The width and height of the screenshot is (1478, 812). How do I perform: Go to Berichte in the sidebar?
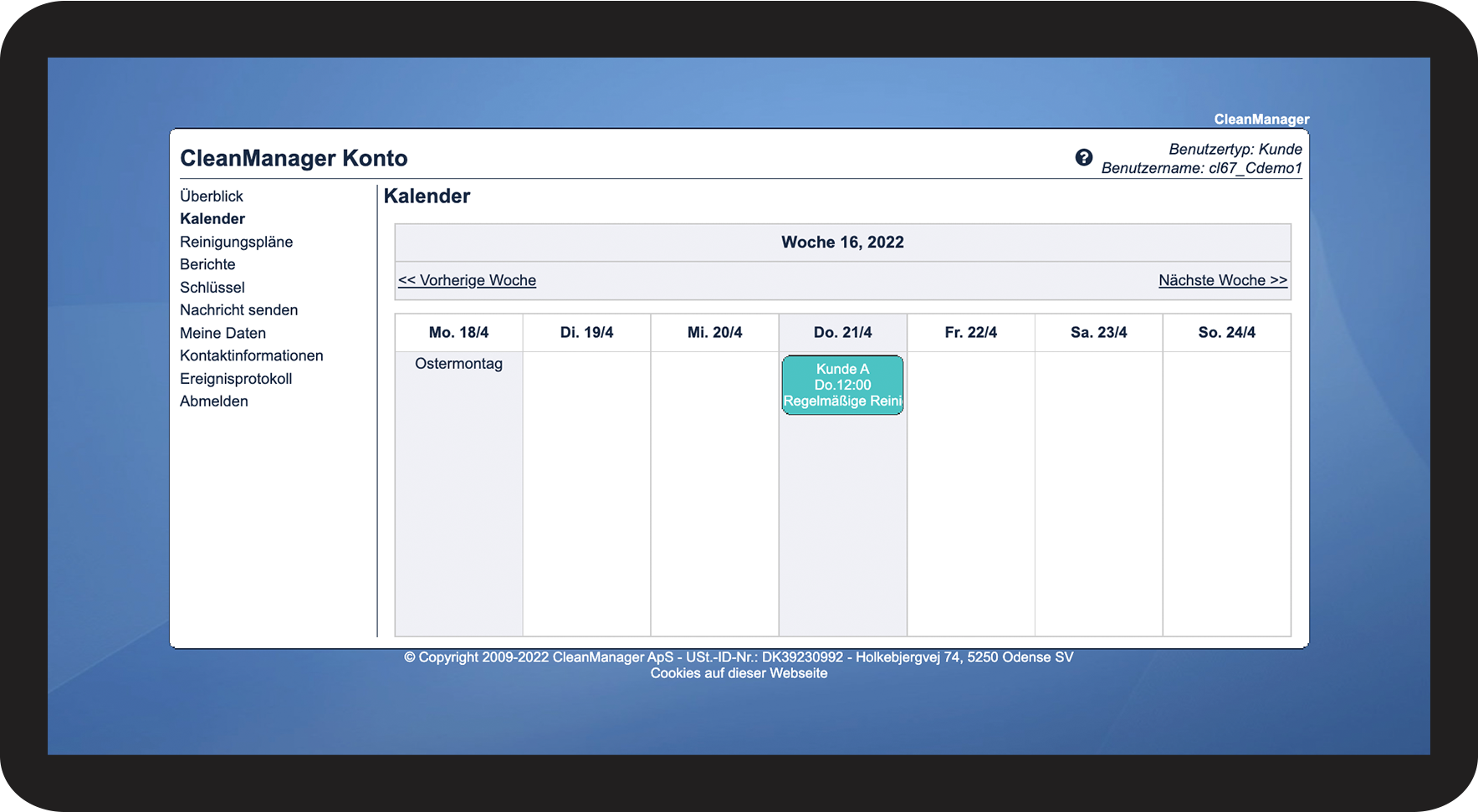pyautogui.click(x=207, y=264)
